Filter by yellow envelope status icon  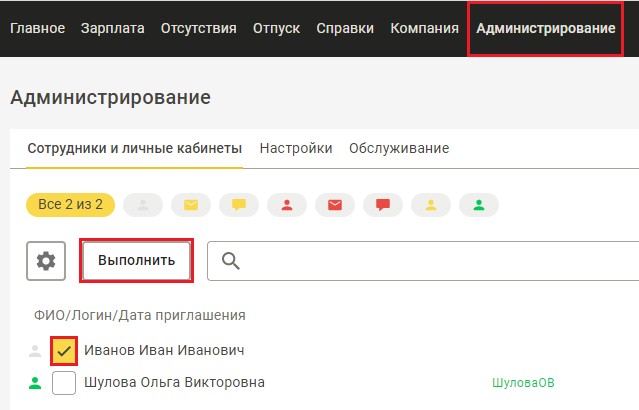coord(191,205)
